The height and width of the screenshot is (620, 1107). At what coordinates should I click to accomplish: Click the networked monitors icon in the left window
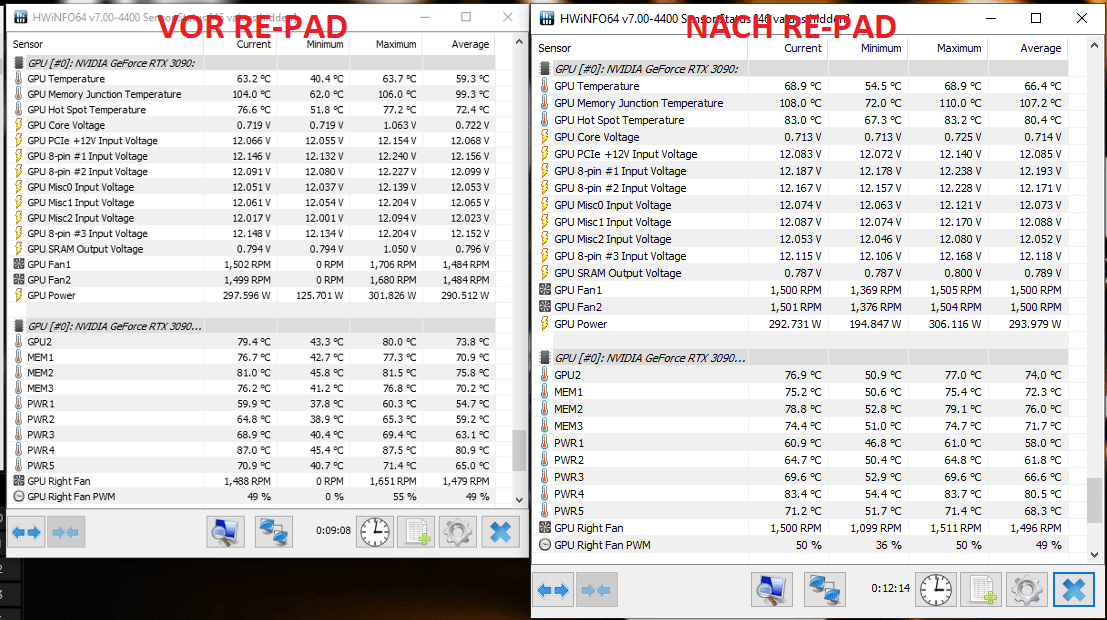273,532
